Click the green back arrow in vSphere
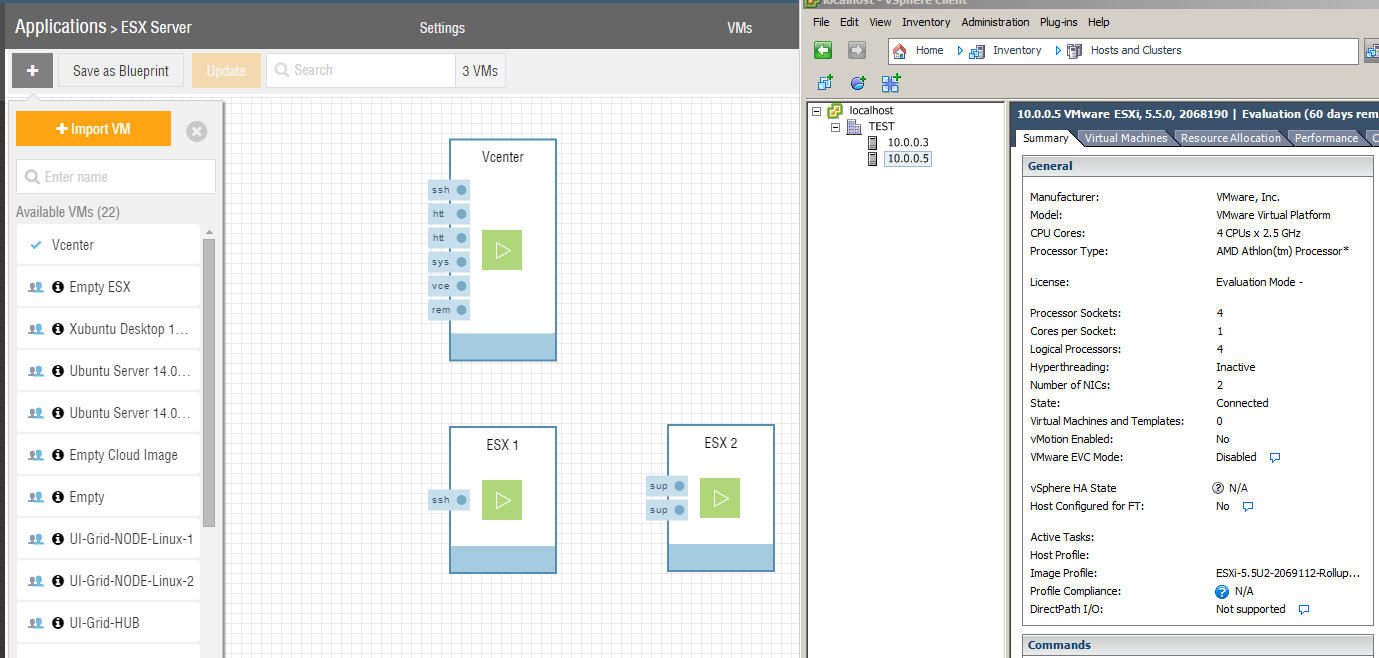The image size is (1379, 658). click(x=823, y=50)
